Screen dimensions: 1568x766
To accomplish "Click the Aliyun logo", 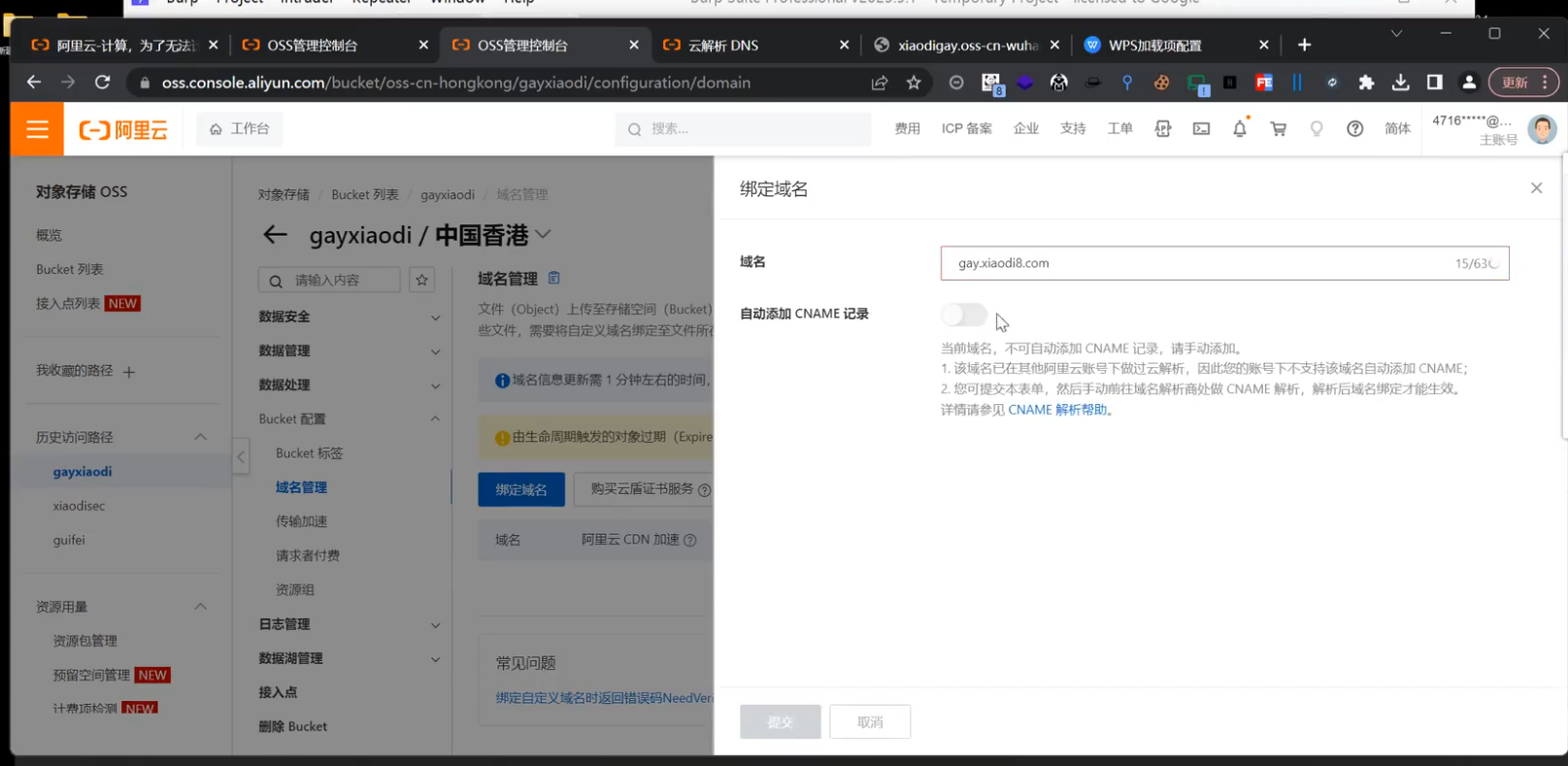I will [x=123, y=130].
